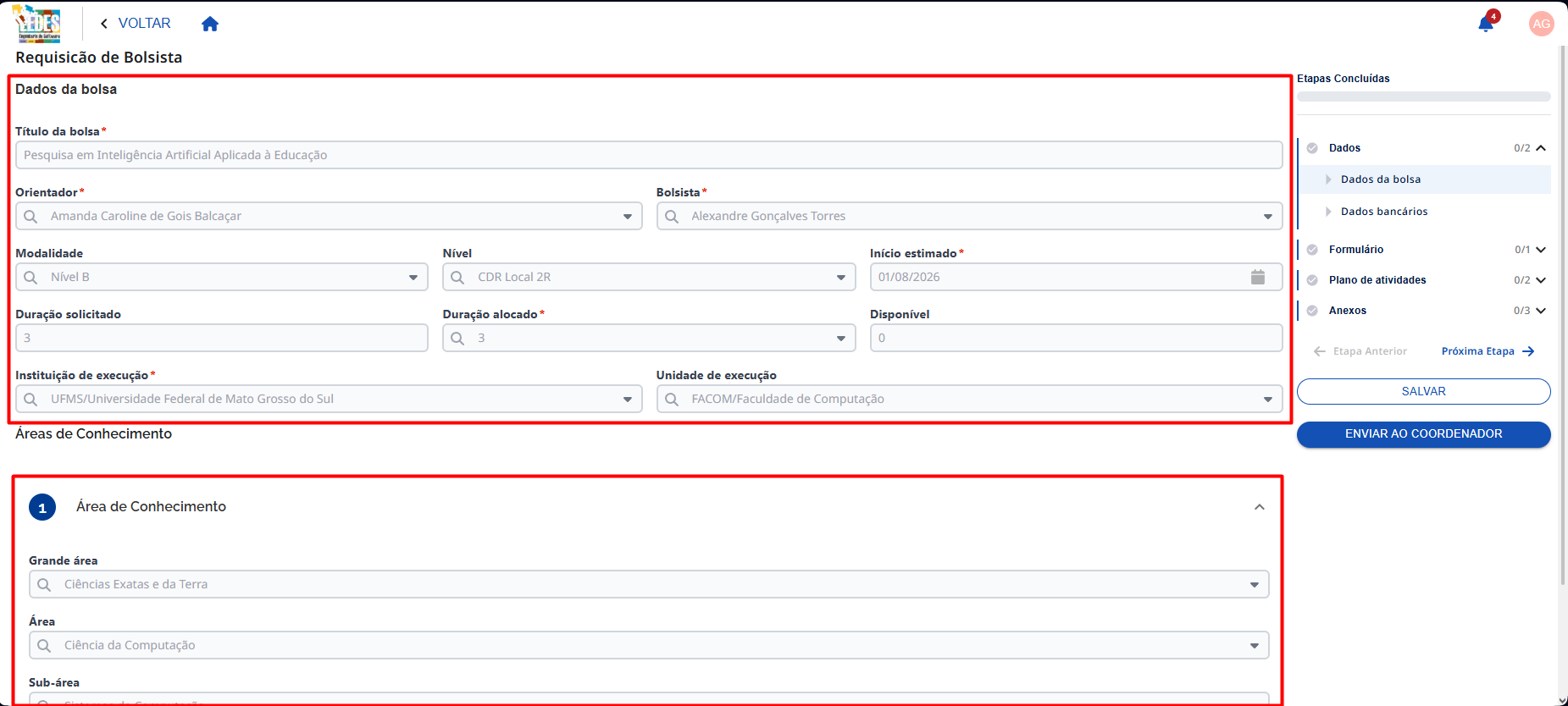Screen dimensions: 1568x706
Task: Select Dados bancários step
Action: coord(1384,212)
